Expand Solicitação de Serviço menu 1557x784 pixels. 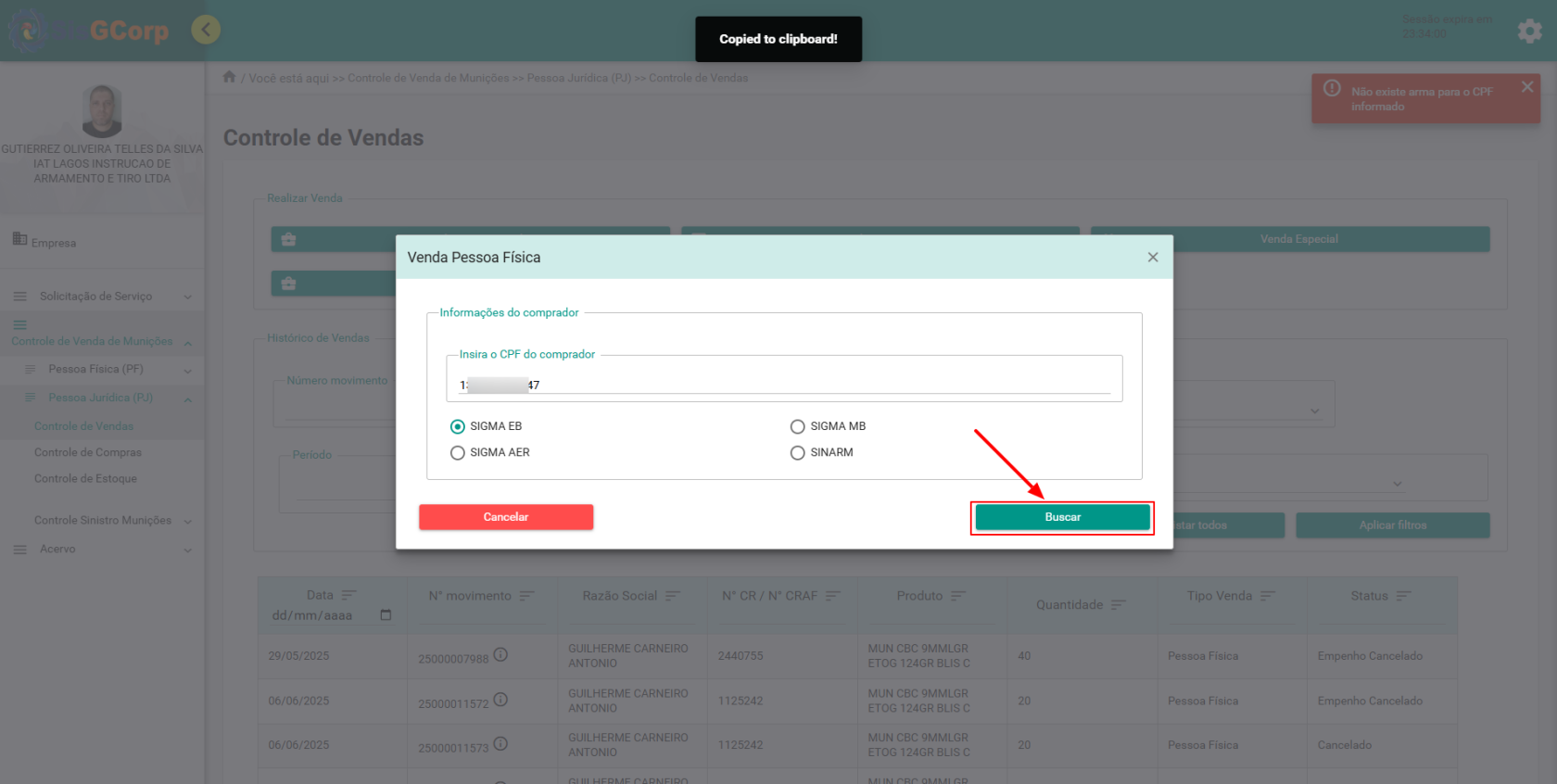(x=102, y=297)
